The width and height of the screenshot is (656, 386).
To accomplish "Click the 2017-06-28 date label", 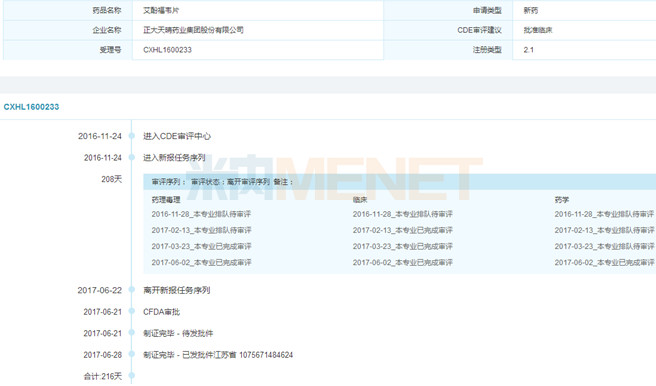I will (102, 355).
